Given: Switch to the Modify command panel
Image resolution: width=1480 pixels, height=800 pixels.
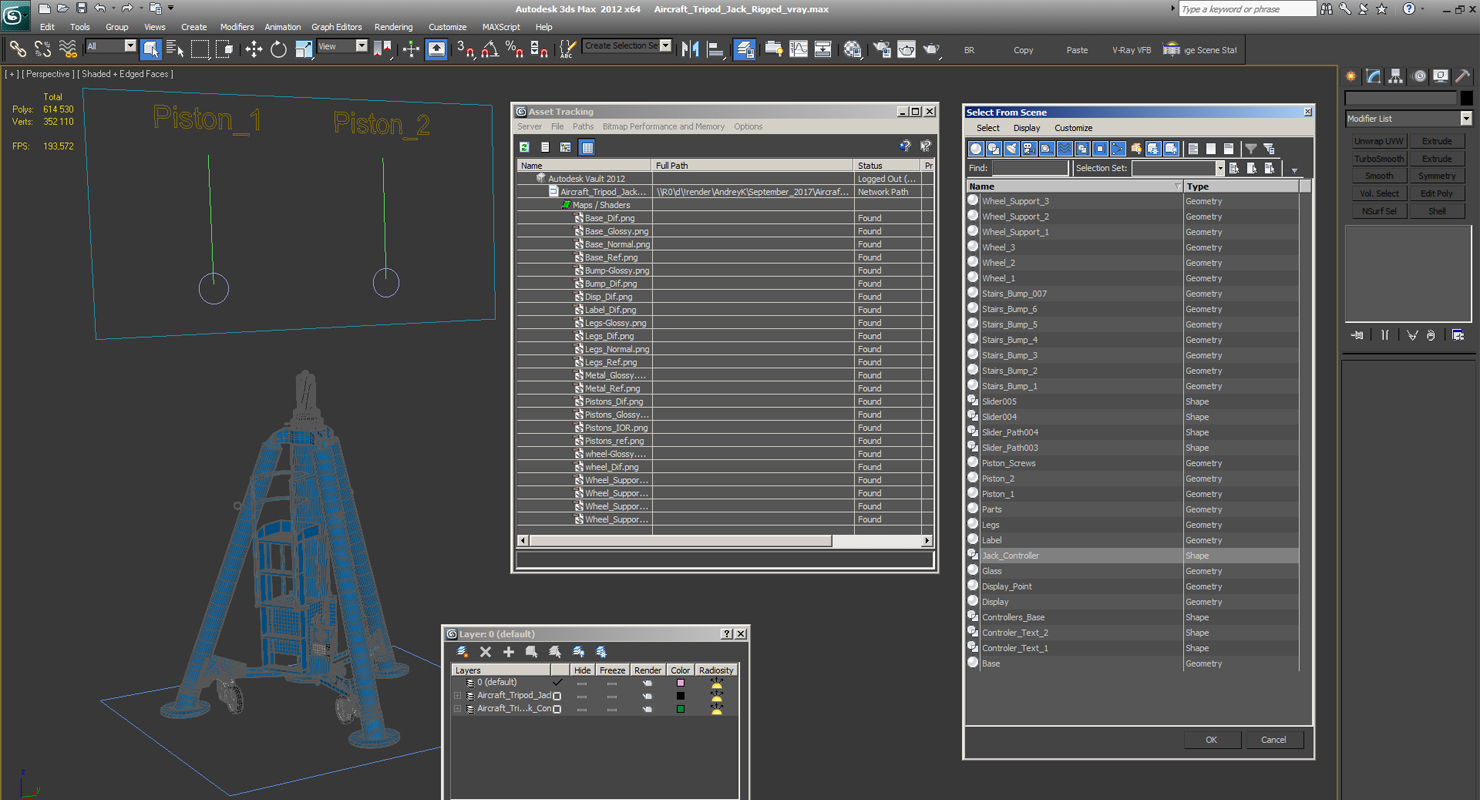Looking at the screenshot, I should (1374, 77).
